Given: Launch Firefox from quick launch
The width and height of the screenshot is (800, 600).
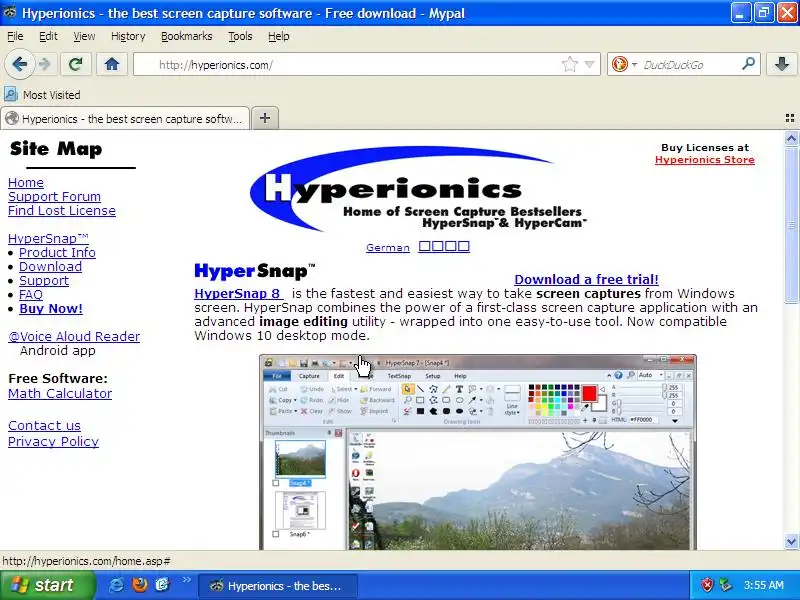Looking at the screenshot, I should [x=139, y=585].
